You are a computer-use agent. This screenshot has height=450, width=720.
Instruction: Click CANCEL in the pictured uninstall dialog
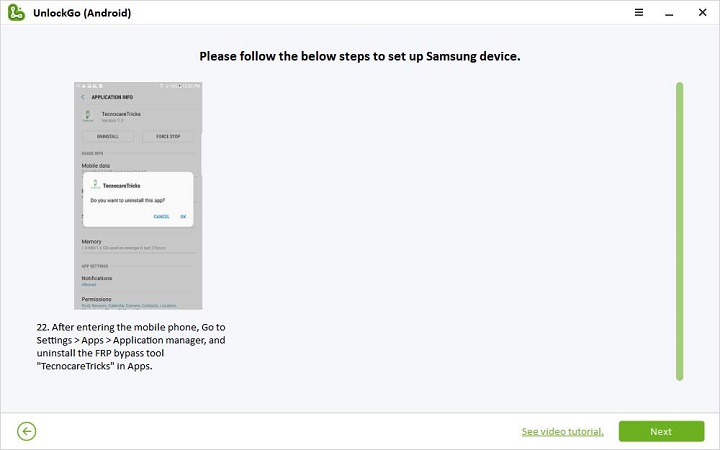(161, 217)
